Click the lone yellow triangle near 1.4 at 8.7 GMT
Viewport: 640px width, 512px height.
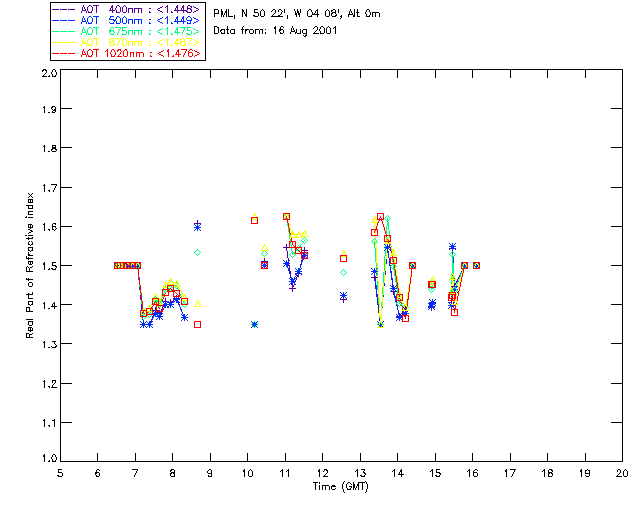[x=198, y=304]
